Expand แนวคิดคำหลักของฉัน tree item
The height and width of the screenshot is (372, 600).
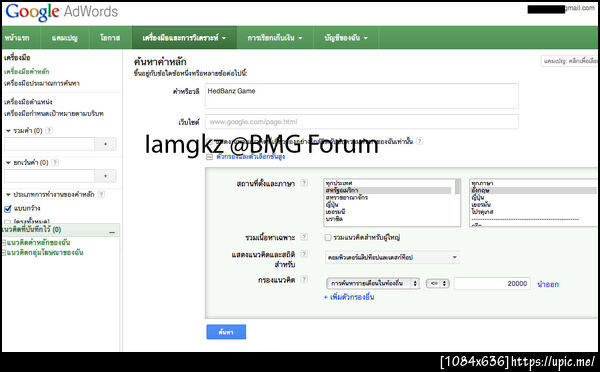click(3, 243)
